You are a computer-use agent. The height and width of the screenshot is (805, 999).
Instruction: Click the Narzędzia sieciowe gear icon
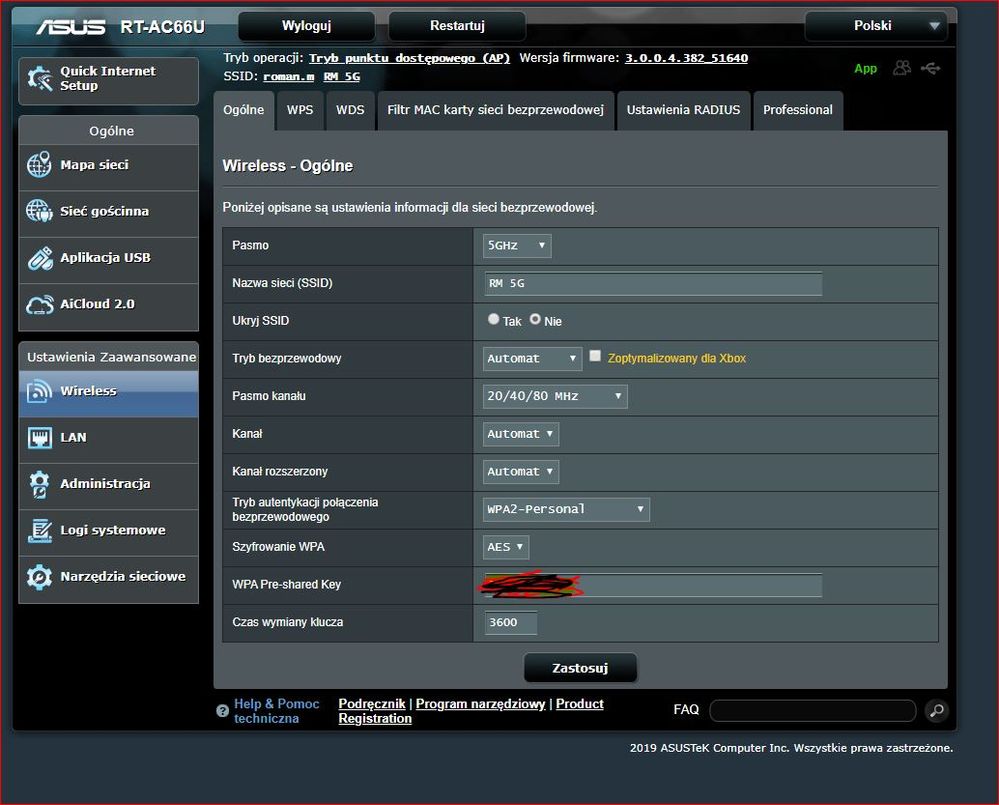click(x=39, y=577)
